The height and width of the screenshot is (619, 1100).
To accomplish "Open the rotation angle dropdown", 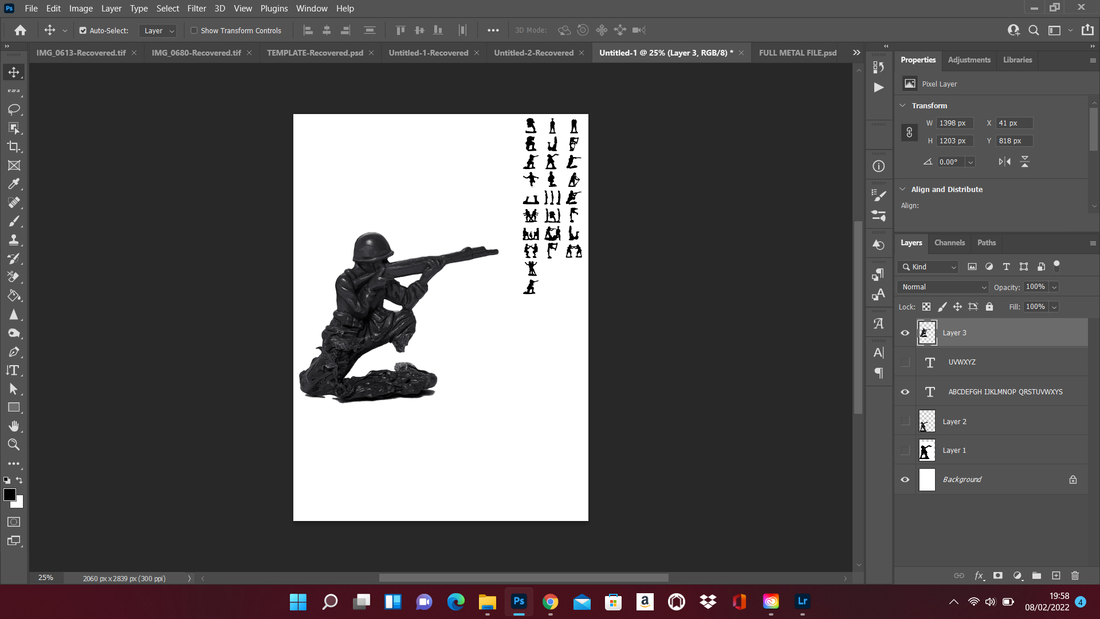I will pyautogui.click(x=970, y=162).
